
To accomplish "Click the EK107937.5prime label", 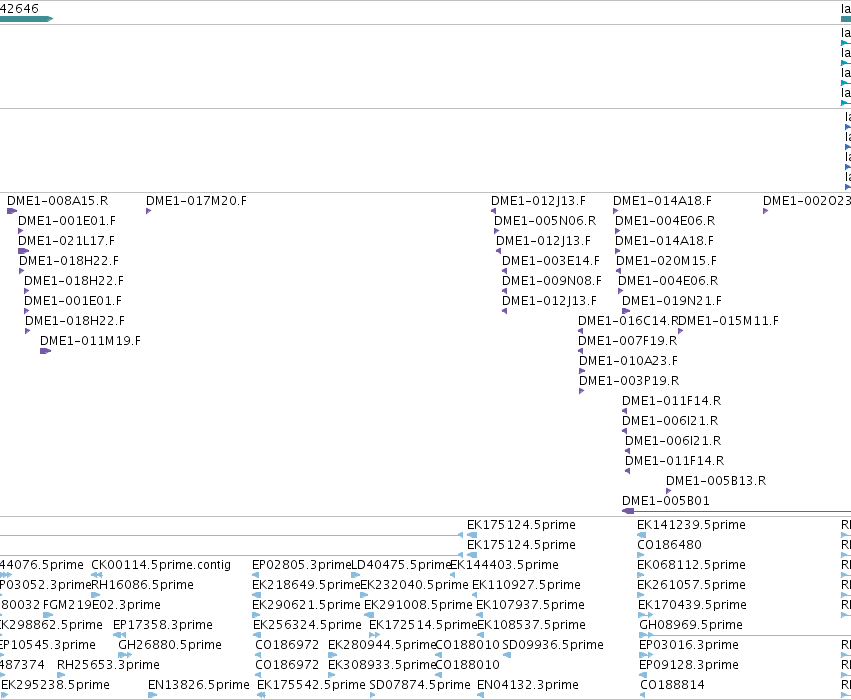I will click(530, 605).
